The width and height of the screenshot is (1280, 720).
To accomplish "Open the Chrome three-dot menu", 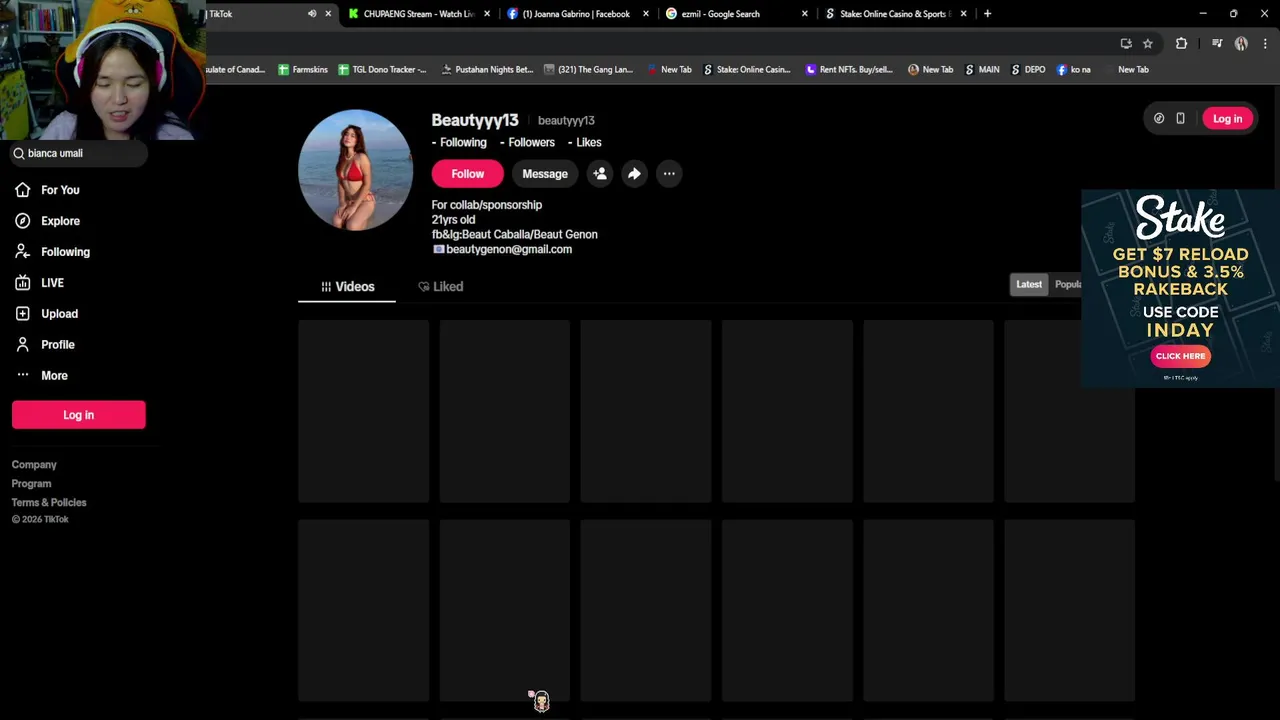I will pos(1265,44).
